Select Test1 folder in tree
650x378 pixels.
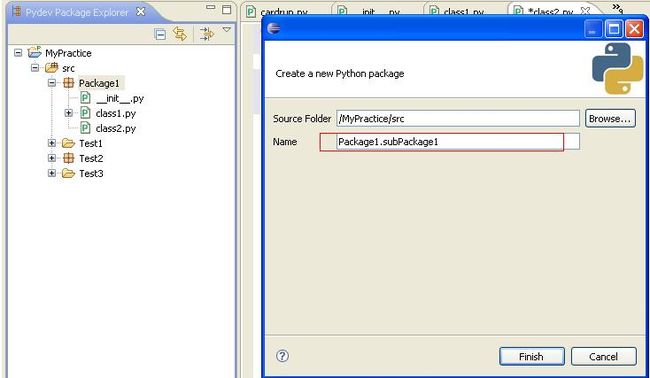tap(91, 143)
